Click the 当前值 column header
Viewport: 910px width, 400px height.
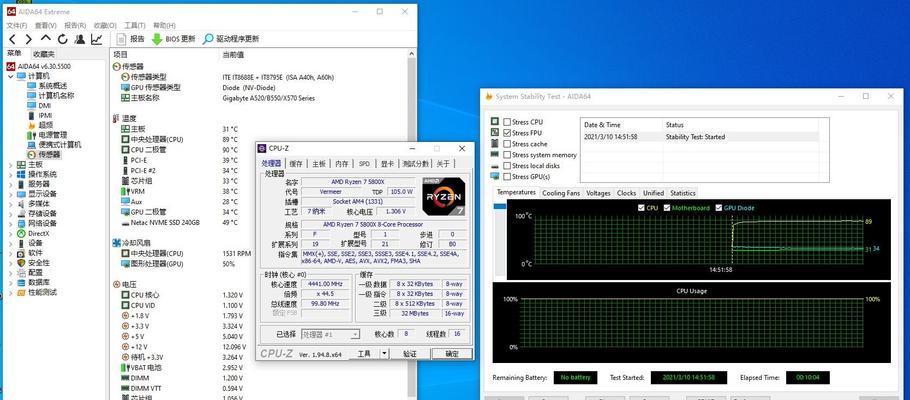[233, 54]
